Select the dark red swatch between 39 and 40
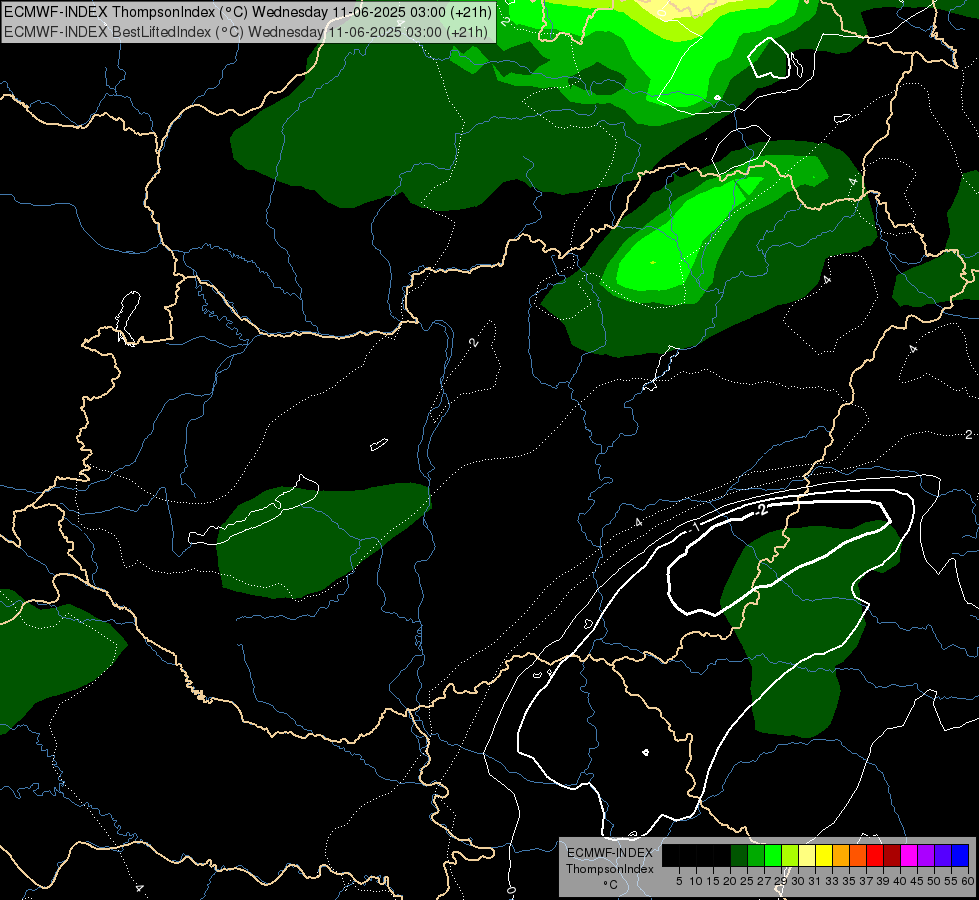Image resolution: width=979 pixels, height=900 pixels. coord(892,855)
